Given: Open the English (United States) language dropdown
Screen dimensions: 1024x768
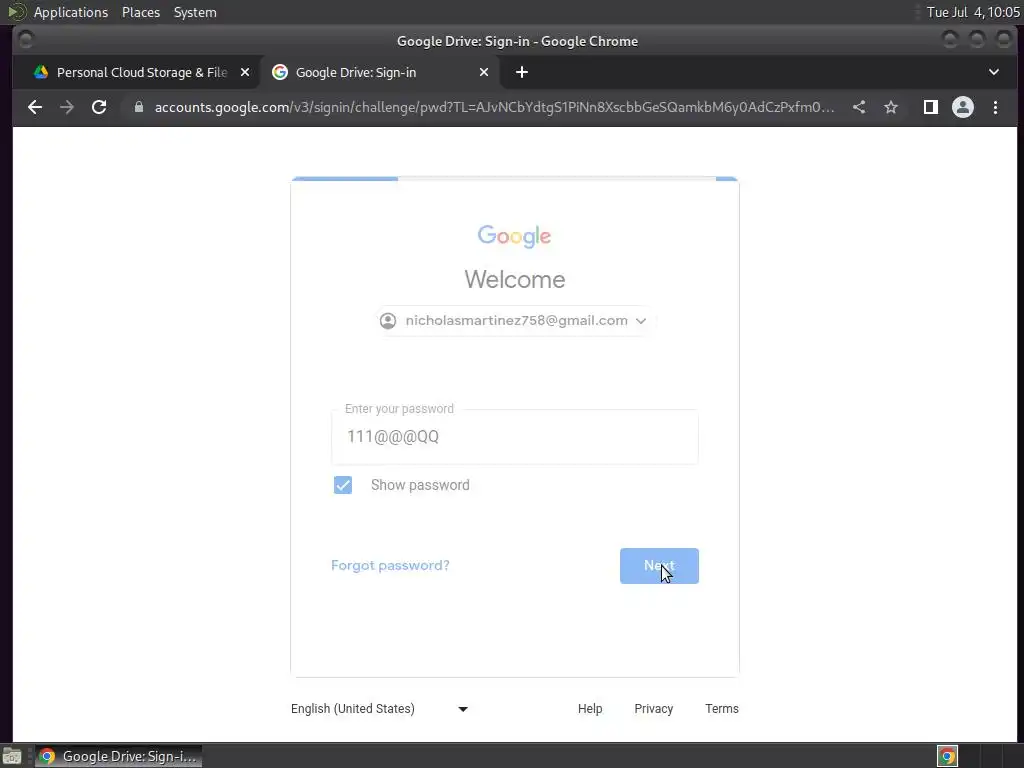Looking at the screenshot, I should click(379, 709).
